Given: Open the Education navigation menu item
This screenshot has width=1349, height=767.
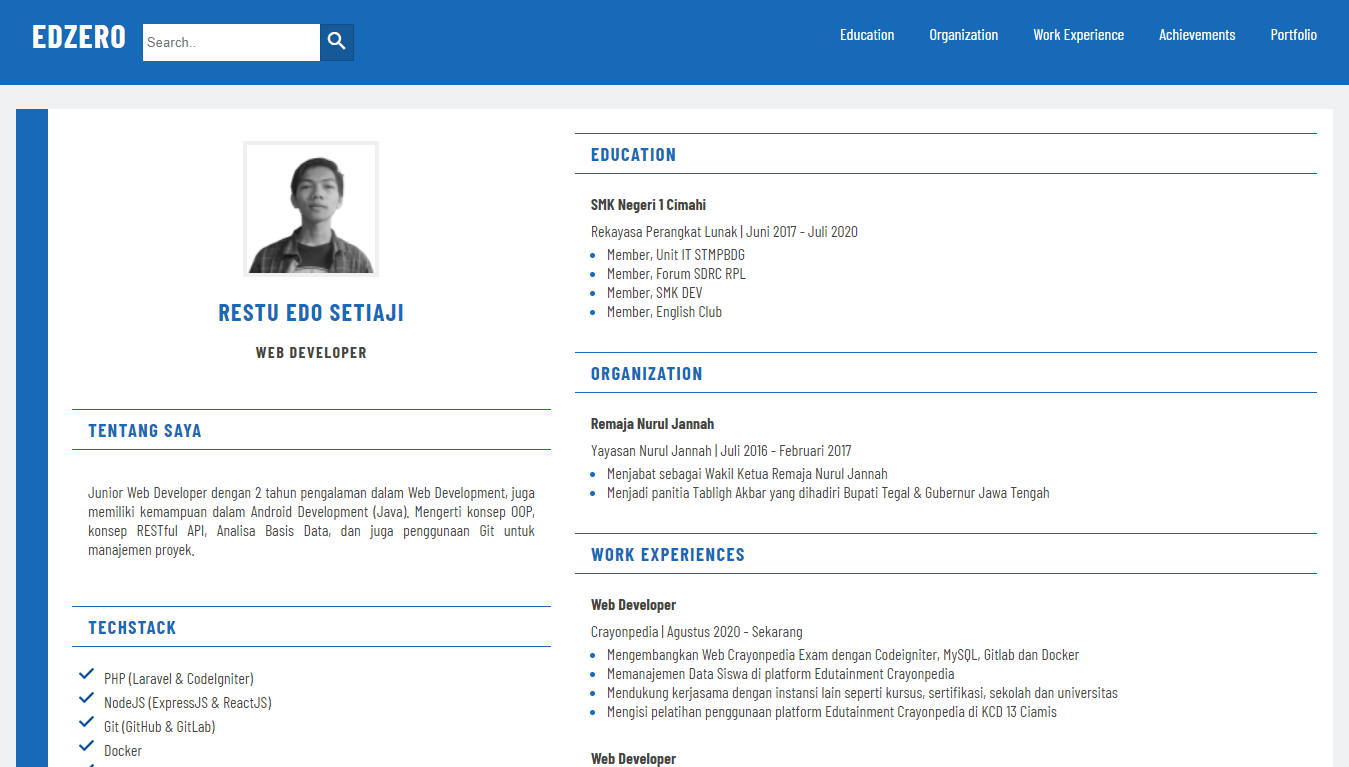Looking at the screenshot, I should pos(866,34).
